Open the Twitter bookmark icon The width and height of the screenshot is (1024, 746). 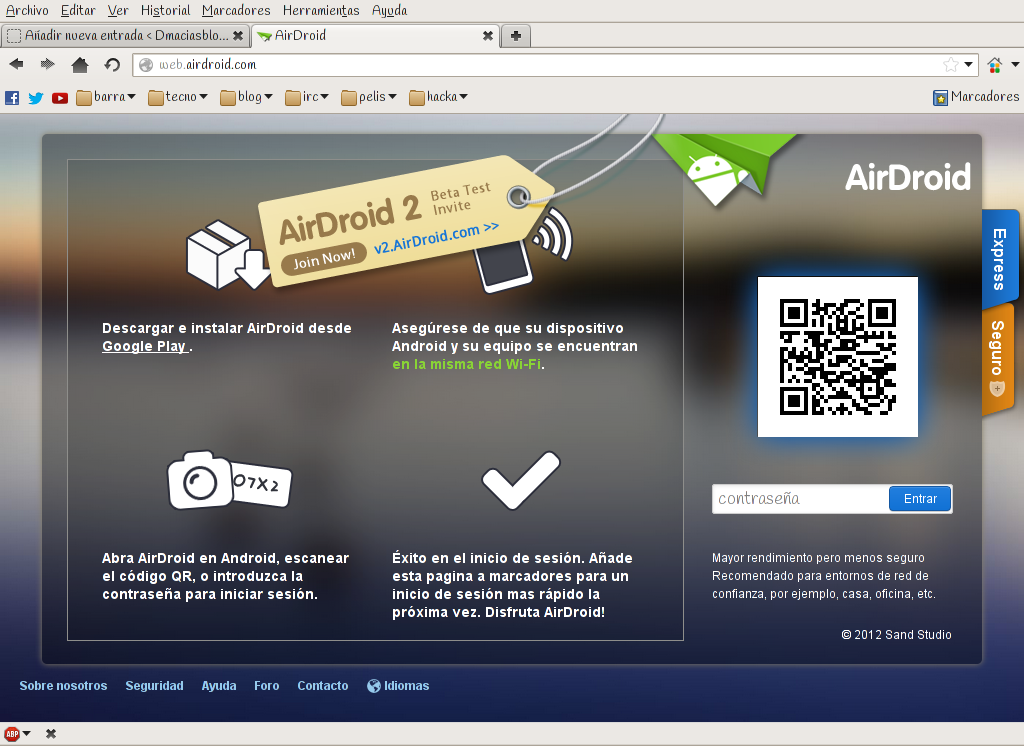pyautogui.click(x=36, y=98)
